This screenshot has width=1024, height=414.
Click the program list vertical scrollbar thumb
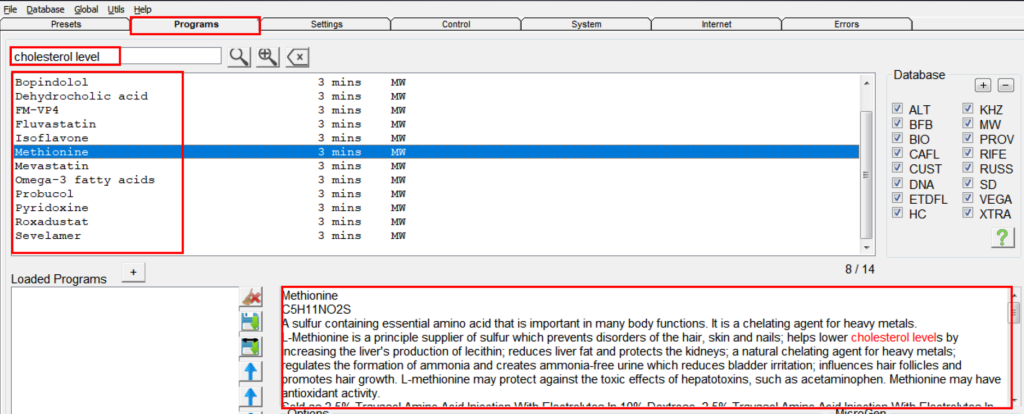pyautogui.click(x=866, y=174)
